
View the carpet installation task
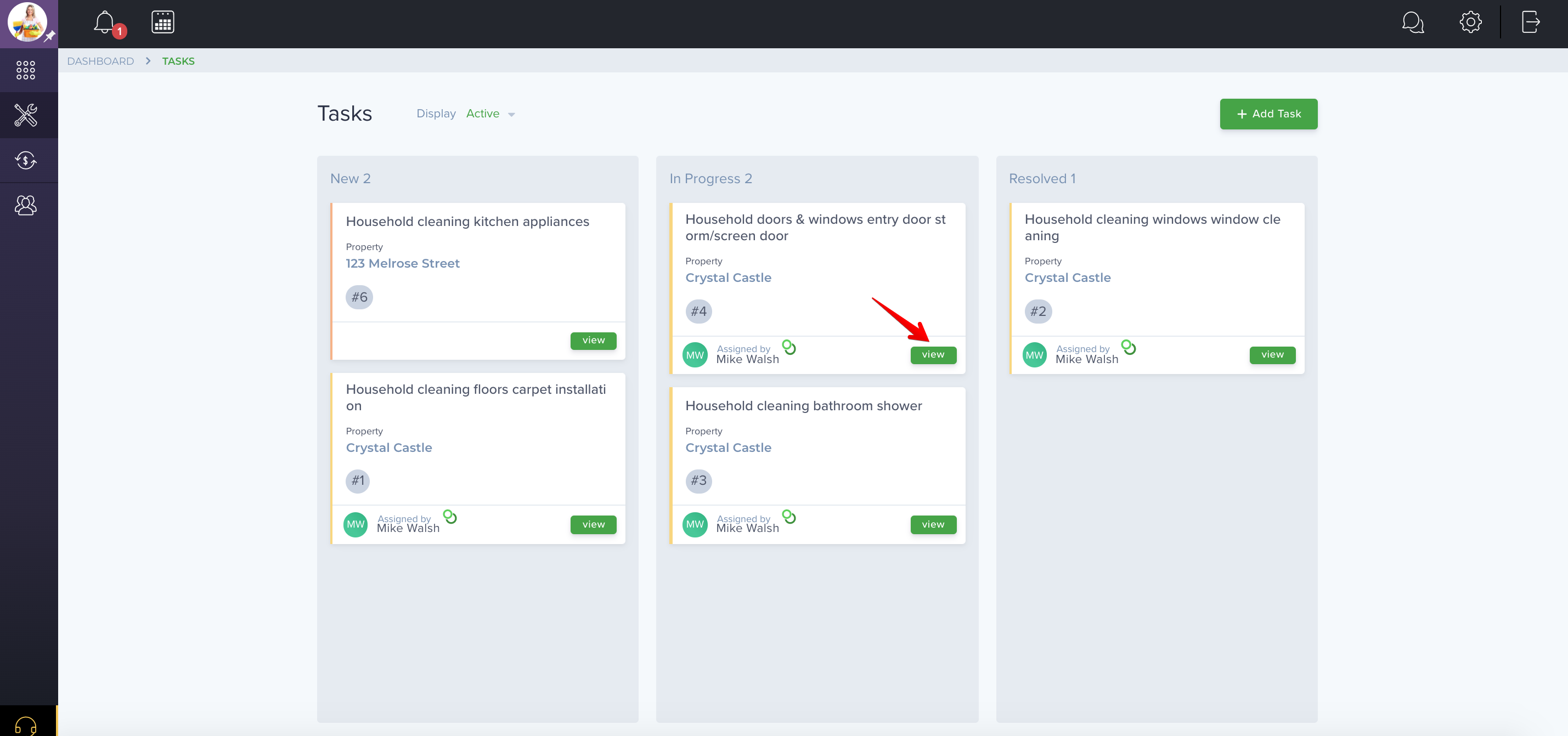click(594, 524)
